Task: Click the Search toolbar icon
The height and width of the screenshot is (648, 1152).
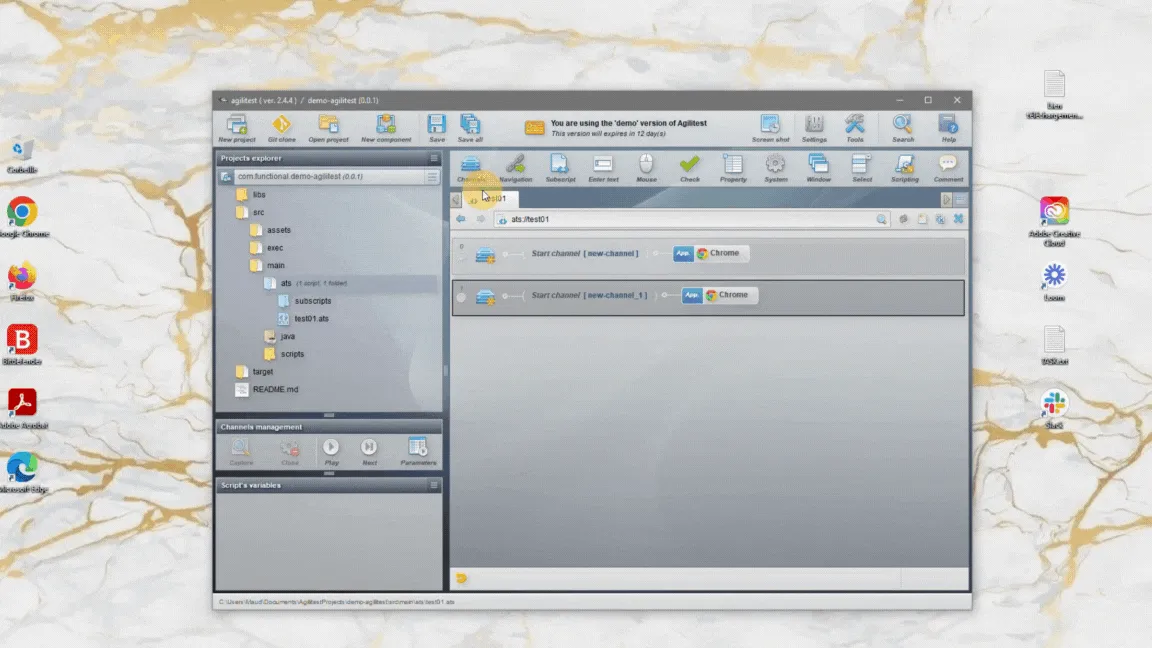Action: [x=902, y=128]
